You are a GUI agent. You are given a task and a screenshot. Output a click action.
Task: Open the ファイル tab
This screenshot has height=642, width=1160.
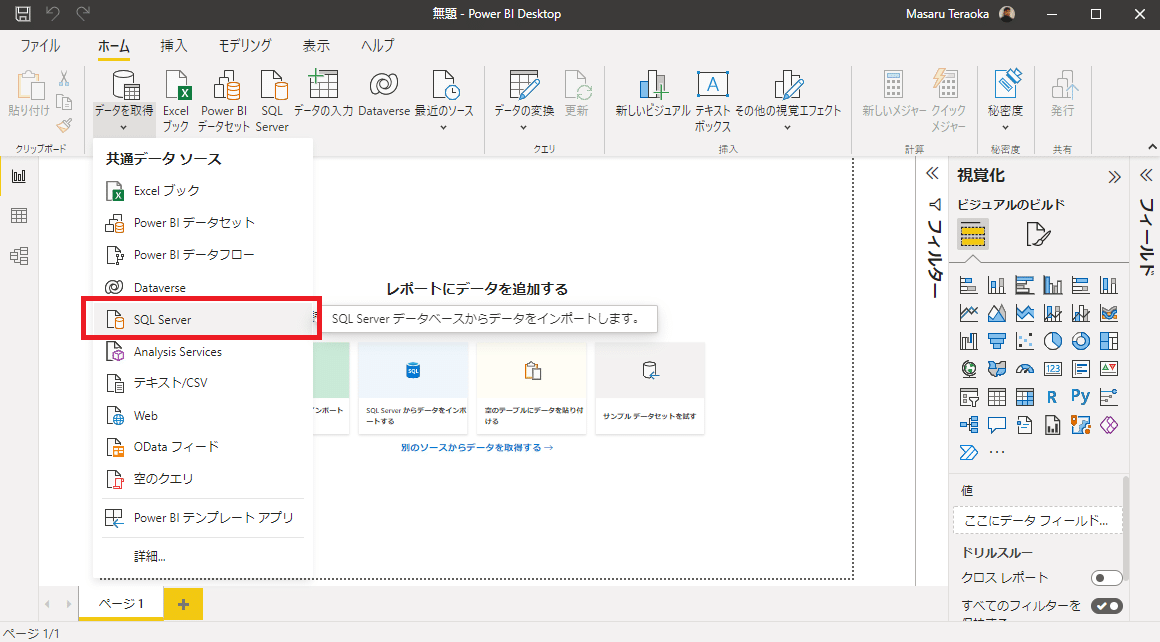(x=40, y=46)
